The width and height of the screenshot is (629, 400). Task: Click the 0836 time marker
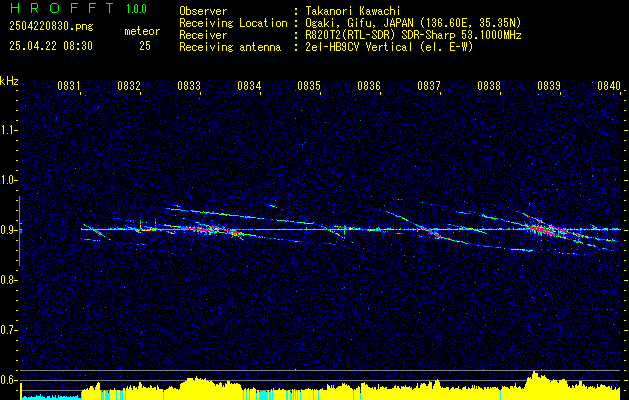coord(369,86)
